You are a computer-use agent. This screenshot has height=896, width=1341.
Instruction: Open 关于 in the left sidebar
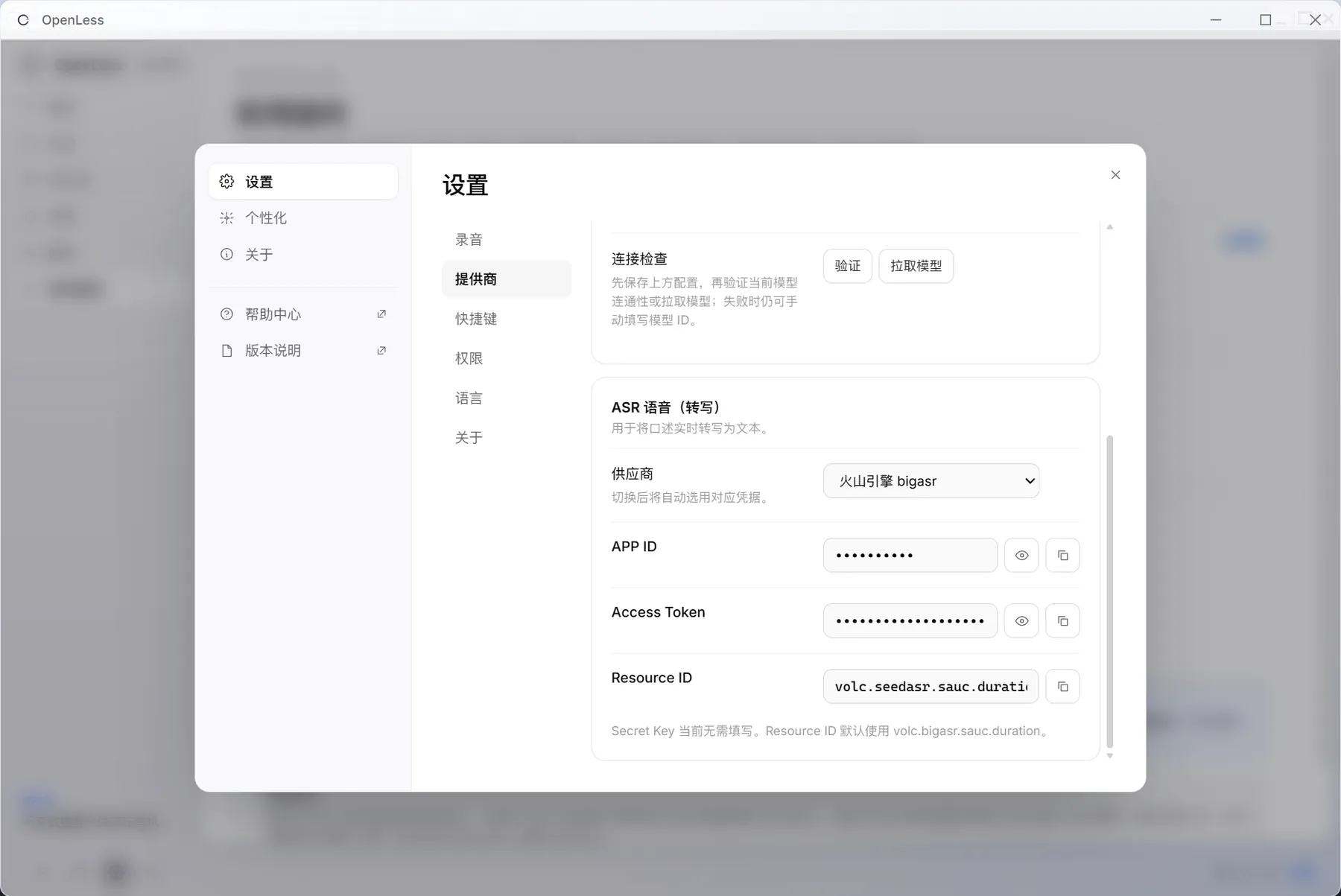coord(303,255)
